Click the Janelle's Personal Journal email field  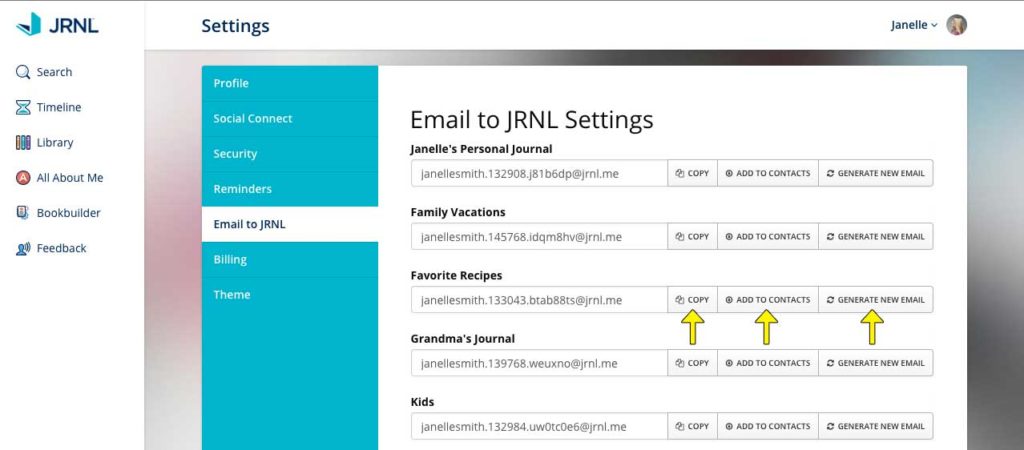tap(539, 173)
